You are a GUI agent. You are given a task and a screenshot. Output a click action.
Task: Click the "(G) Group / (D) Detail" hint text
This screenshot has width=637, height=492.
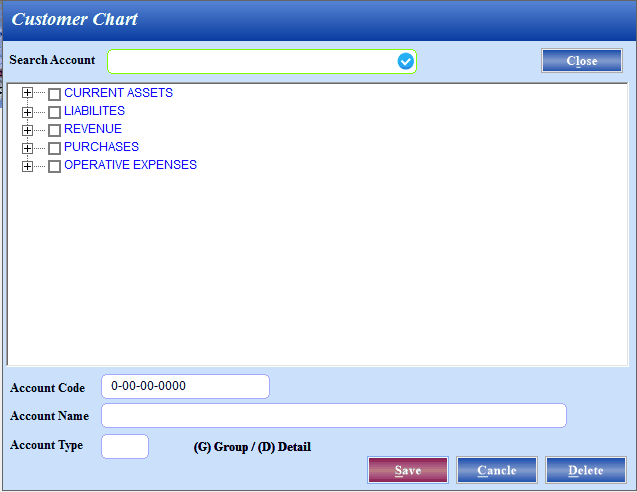click(252, 447)
